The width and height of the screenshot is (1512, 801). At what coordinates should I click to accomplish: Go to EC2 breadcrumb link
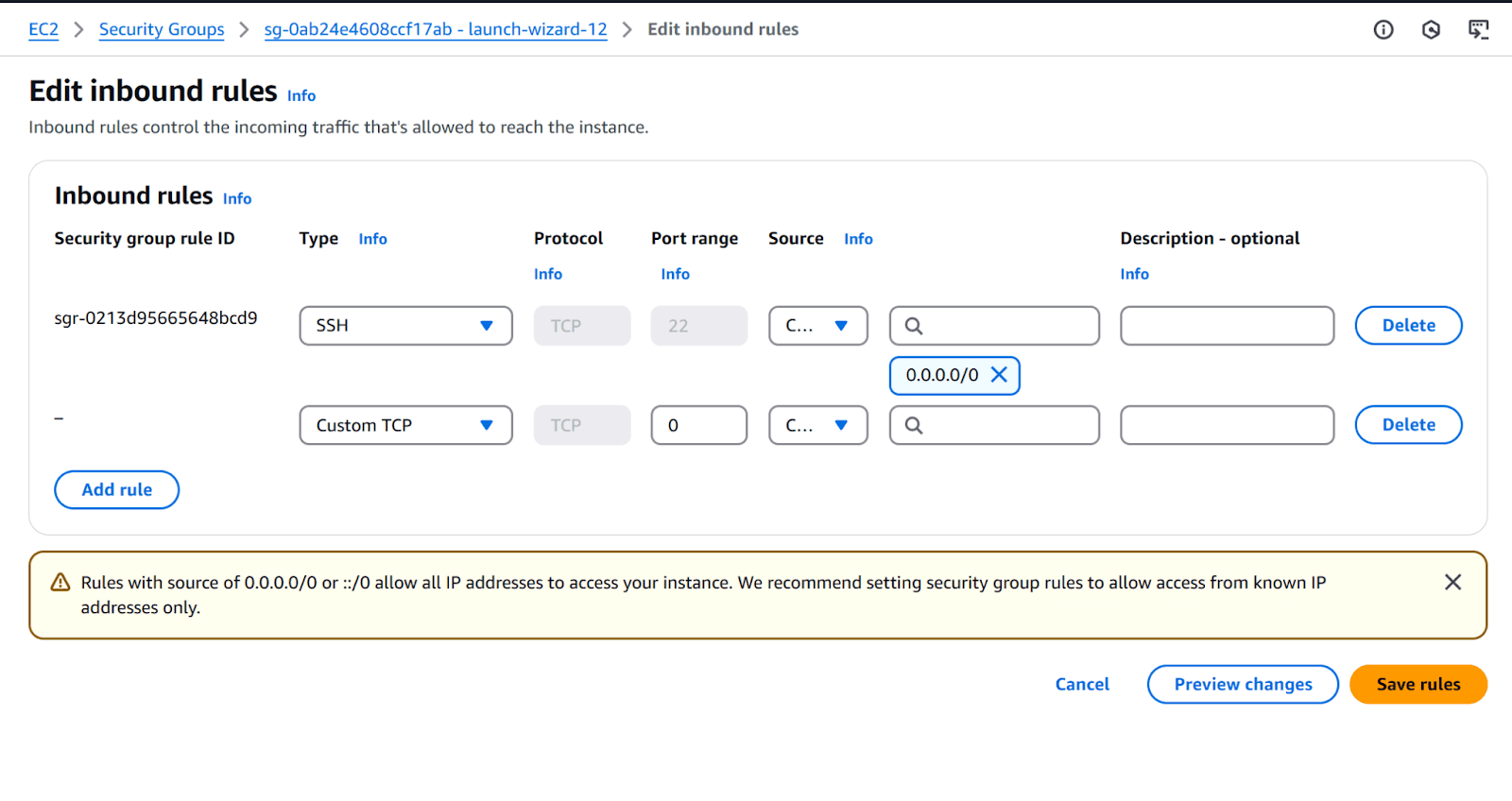[x=43, y=29]
